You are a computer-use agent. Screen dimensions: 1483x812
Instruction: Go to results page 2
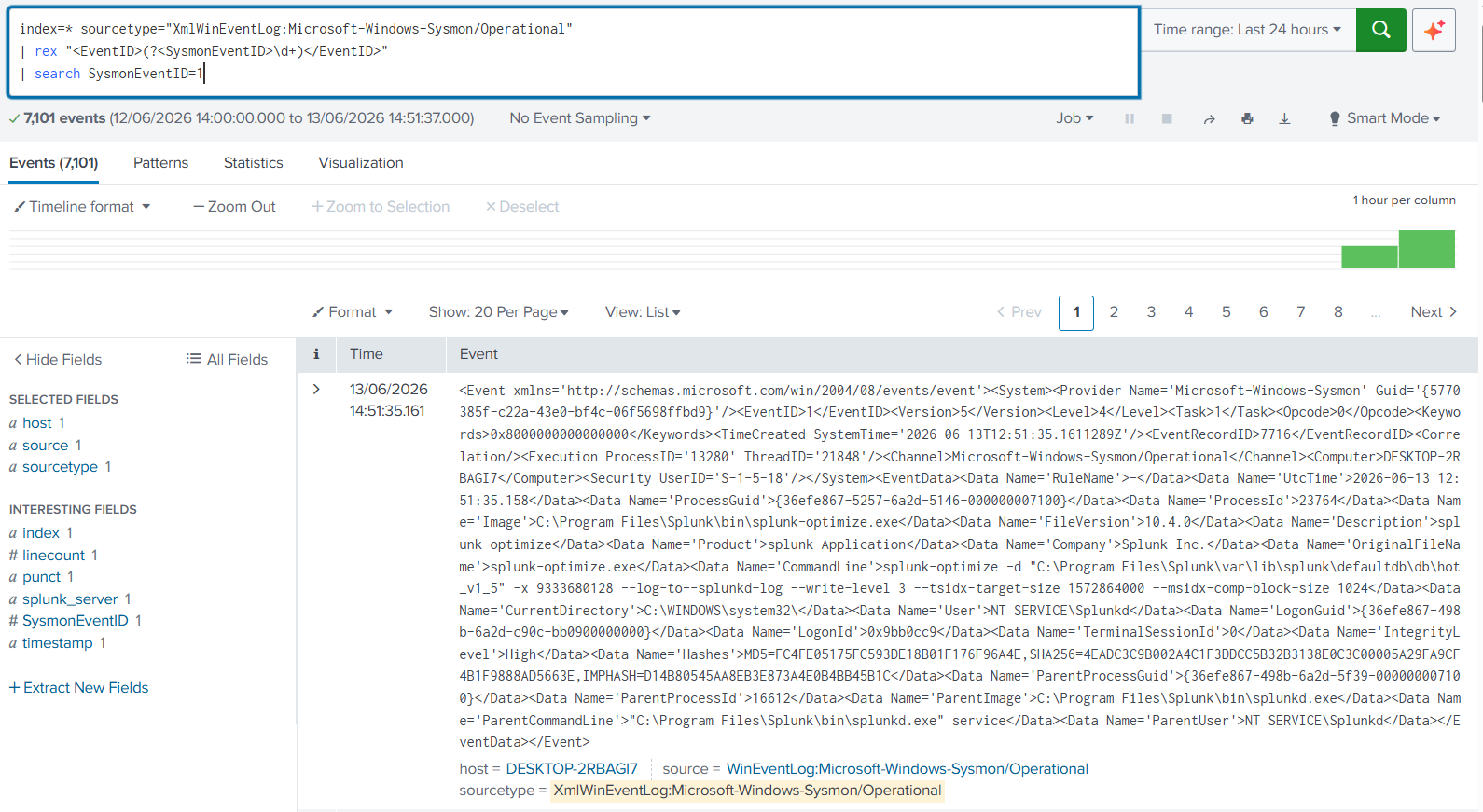pyautogui.click(x=1114, y=312)
